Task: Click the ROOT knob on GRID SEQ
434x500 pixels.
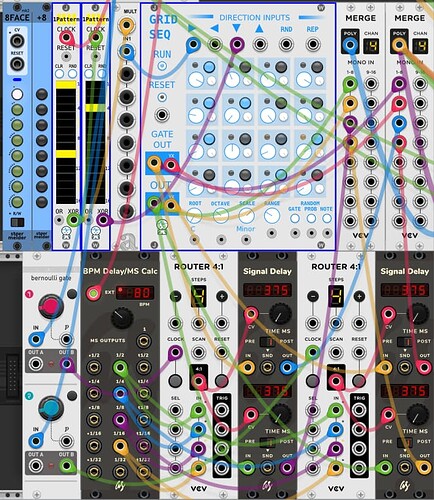Action: (x=195, y=216)
